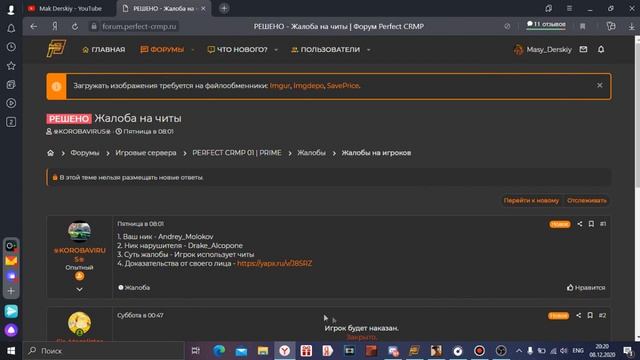Open the Task View taskbar button
Image resolution: width=640 pixels, height=360 pixels.
196,351
